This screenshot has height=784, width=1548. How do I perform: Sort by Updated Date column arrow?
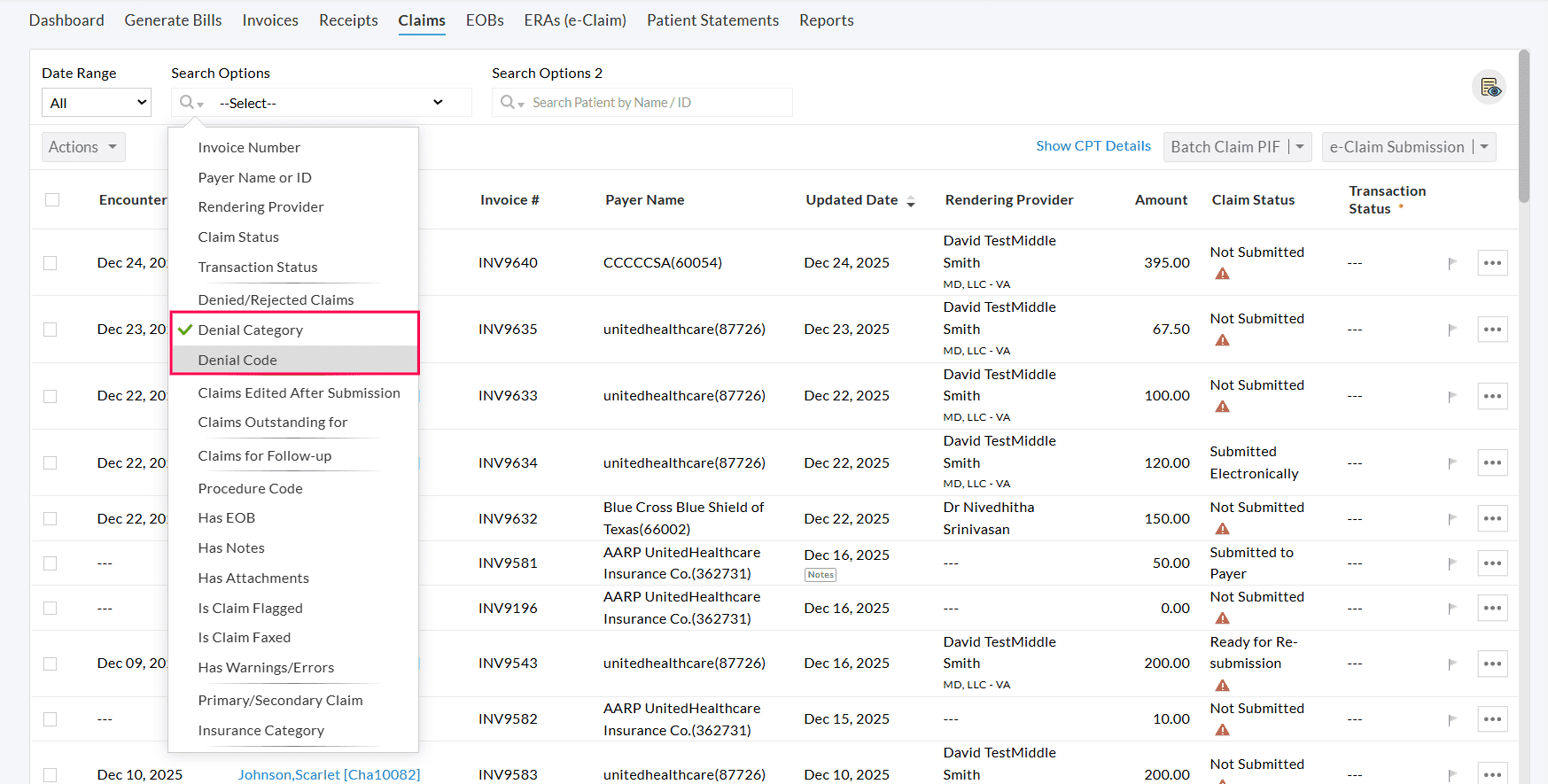[x=911, y=202]
